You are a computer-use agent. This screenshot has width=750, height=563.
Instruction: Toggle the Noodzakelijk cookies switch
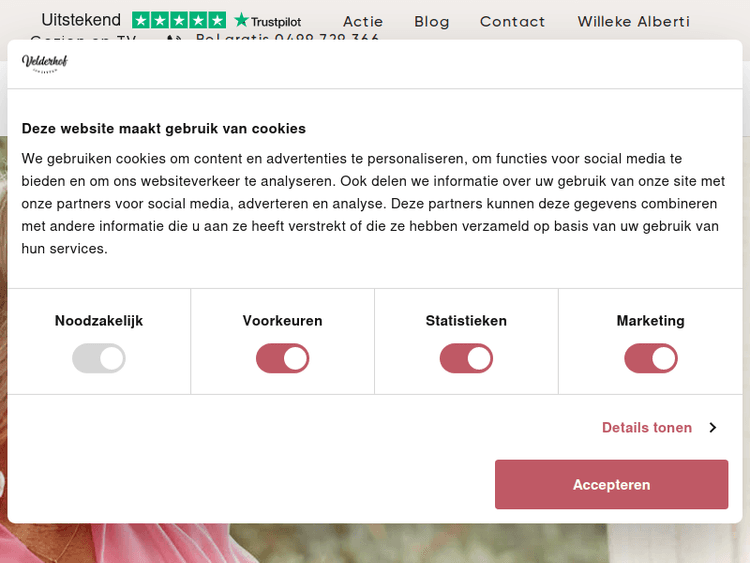click(99, 358)
